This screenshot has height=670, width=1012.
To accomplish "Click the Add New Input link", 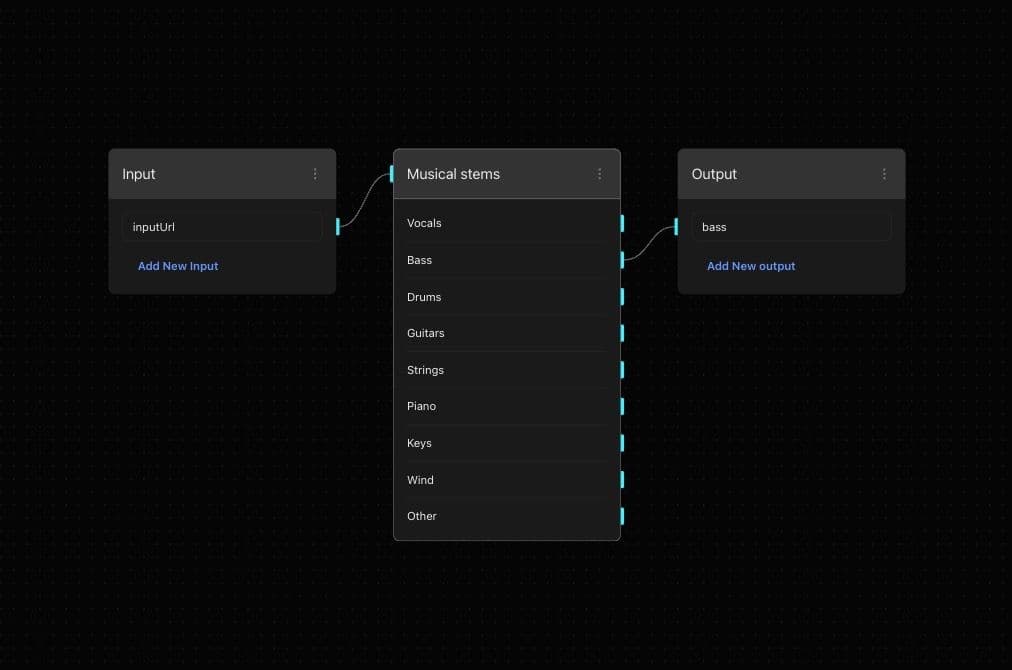I will (178, 266).
